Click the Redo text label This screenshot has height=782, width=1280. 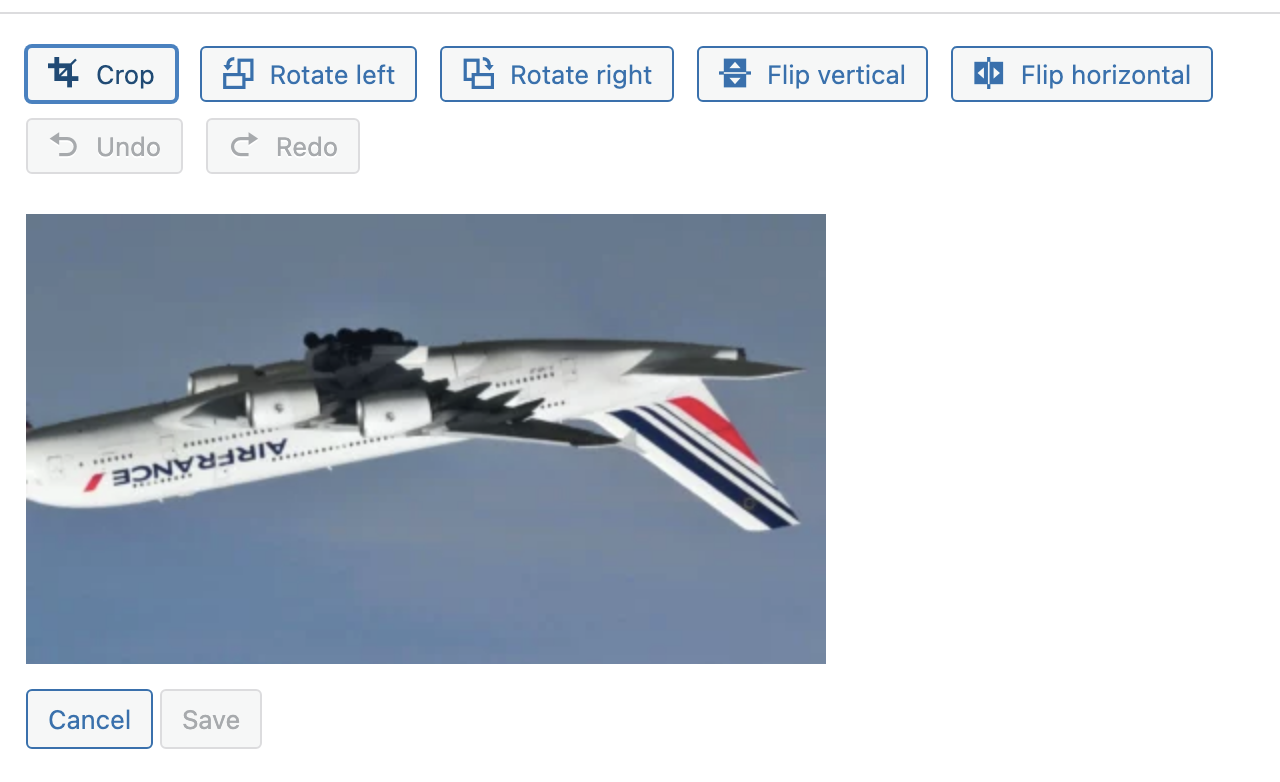306,147
